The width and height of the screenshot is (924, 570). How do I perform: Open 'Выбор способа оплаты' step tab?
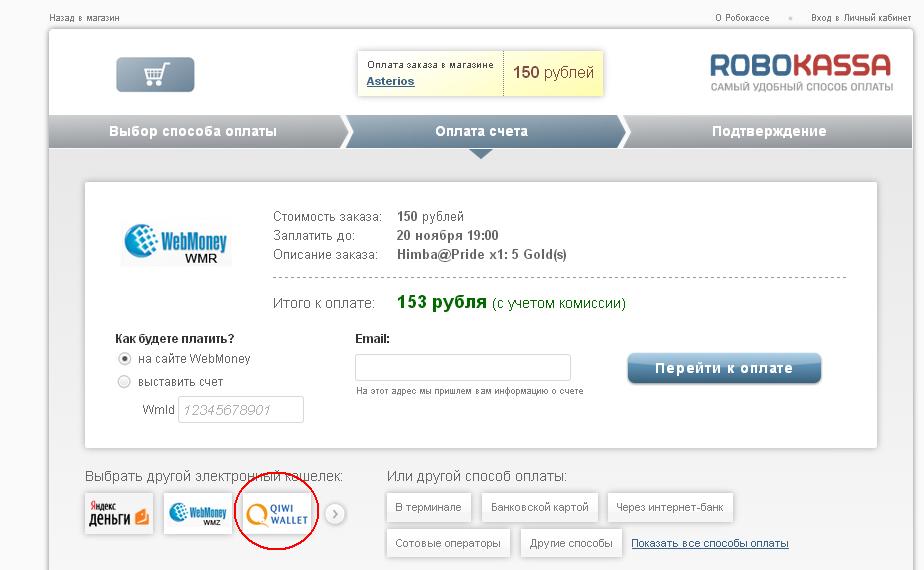coord(193,131)
